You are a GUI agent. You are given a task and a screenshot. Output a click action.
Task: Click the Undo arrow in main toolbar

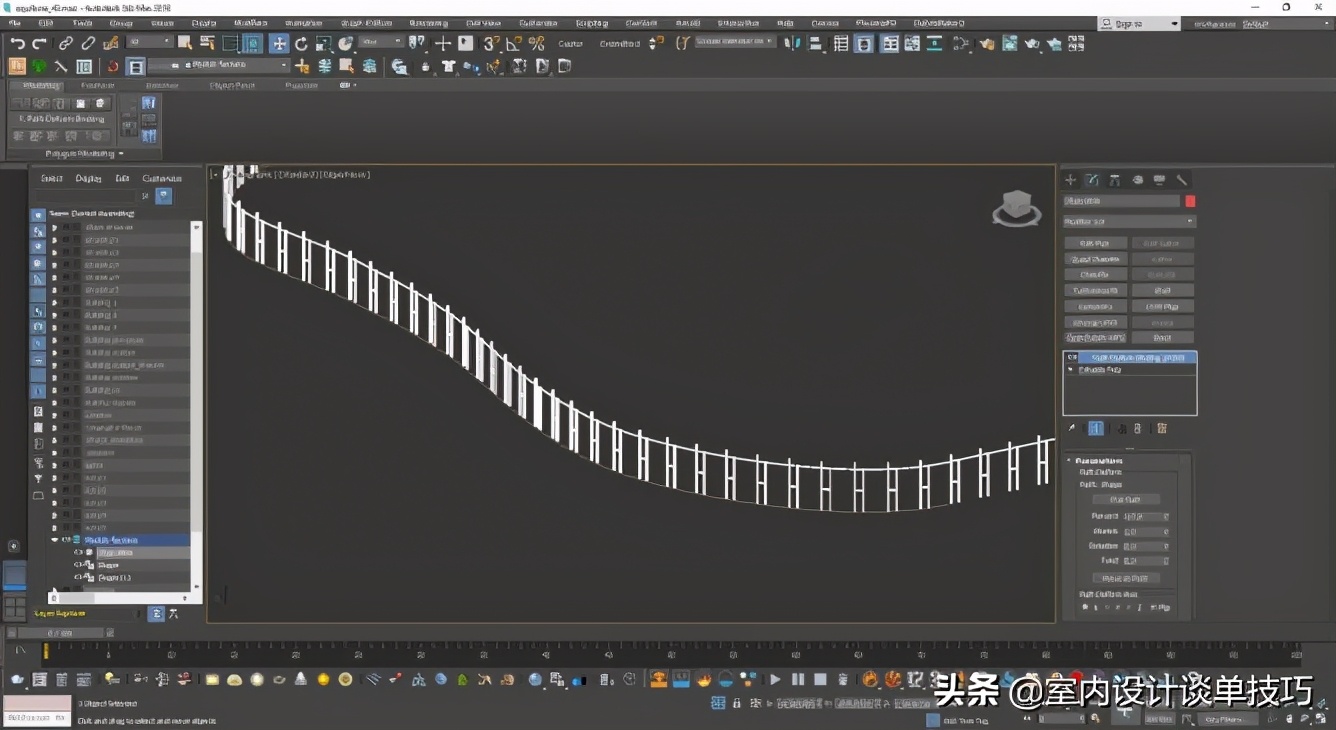[x=17, y=43]
